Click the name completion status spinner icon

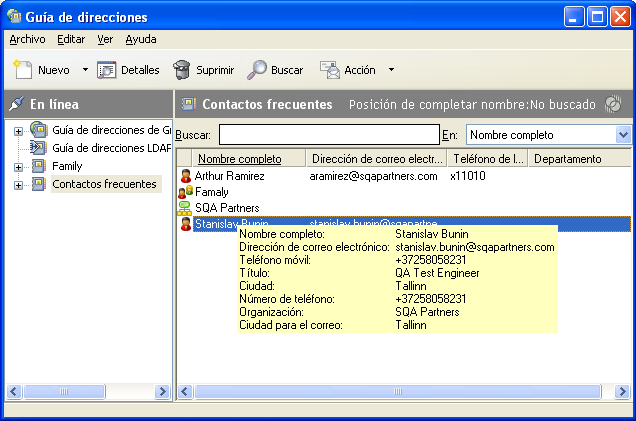click(x=613, y=104)
